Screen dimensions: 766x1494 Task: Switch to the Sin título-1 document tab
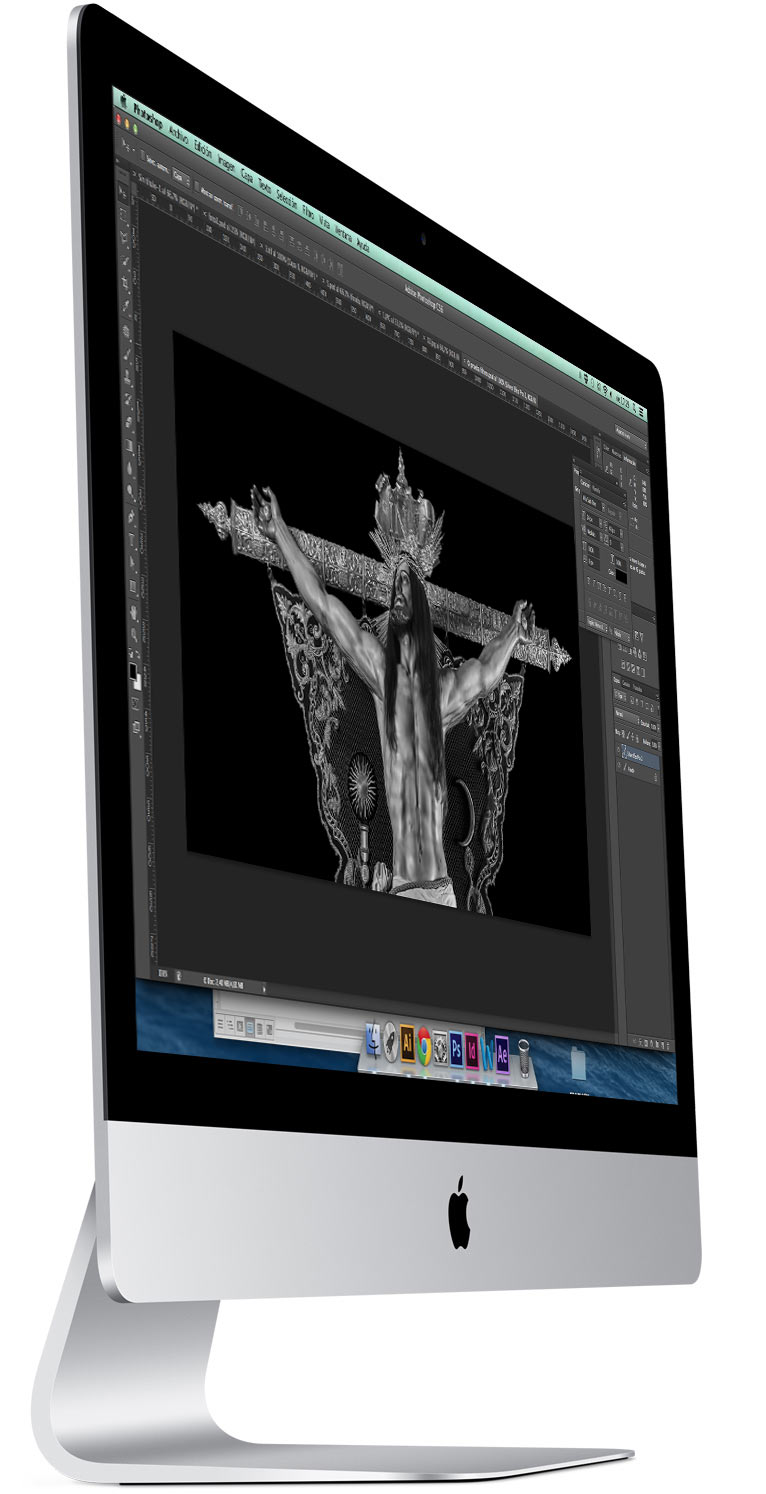pyautogui.click(x=167, y=193)
